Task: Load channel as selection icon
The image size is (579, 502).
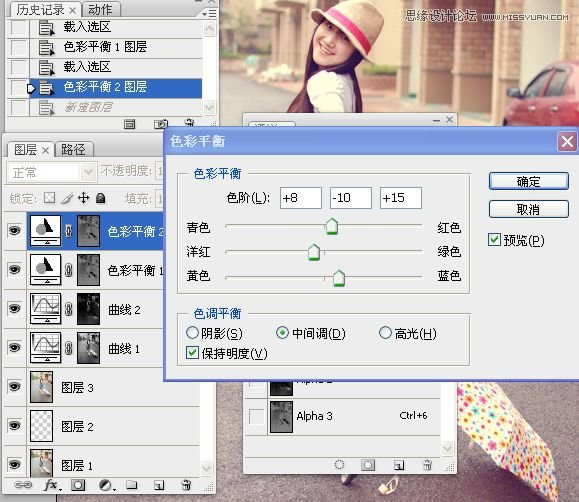Action: 339,465
